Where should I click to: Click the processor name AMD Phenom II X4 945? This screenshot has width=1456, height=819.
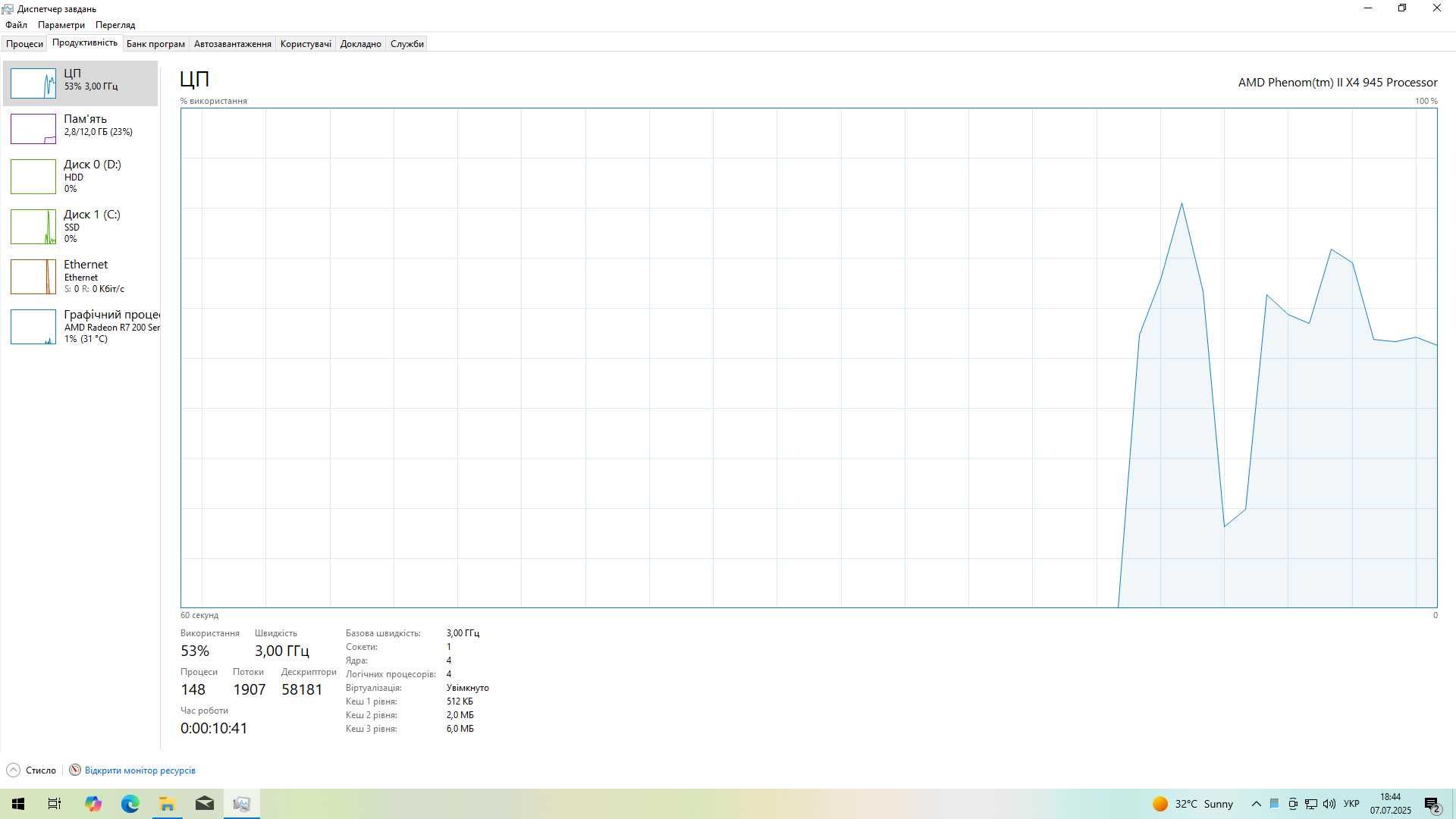(x=1338, y=82)
